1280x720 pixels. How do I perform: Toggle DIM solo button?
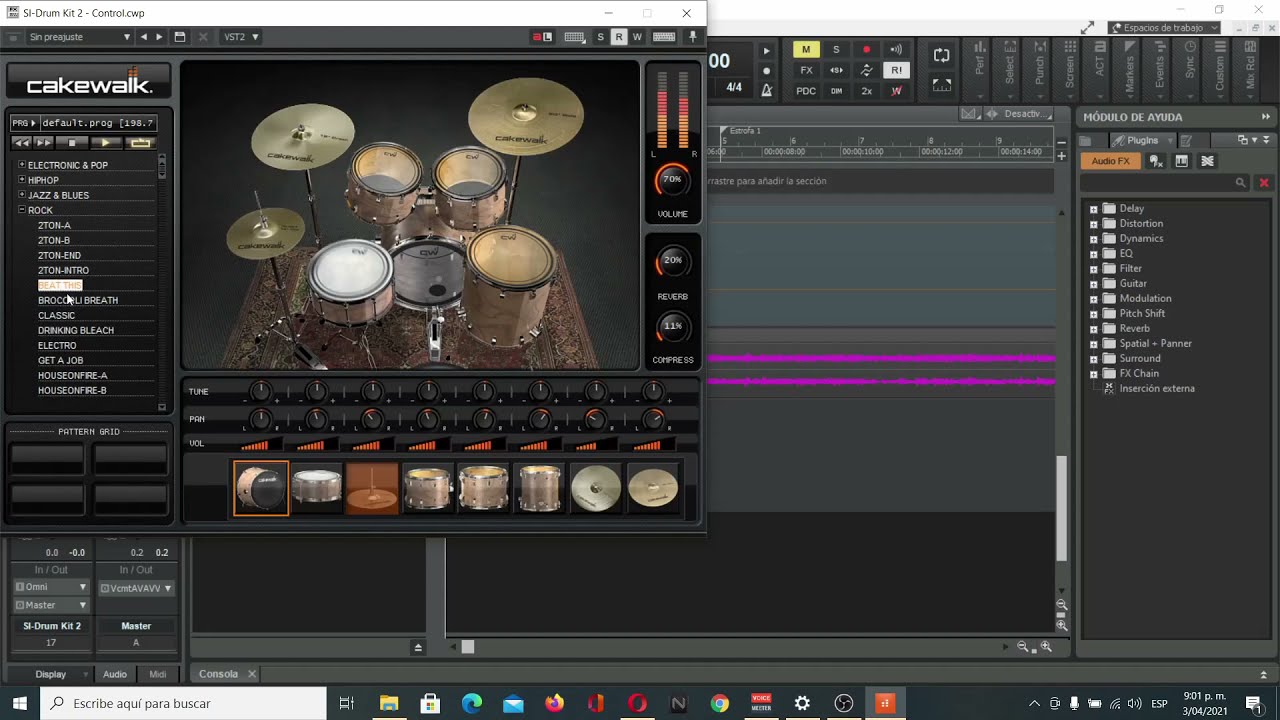click(x=836, y=91)
